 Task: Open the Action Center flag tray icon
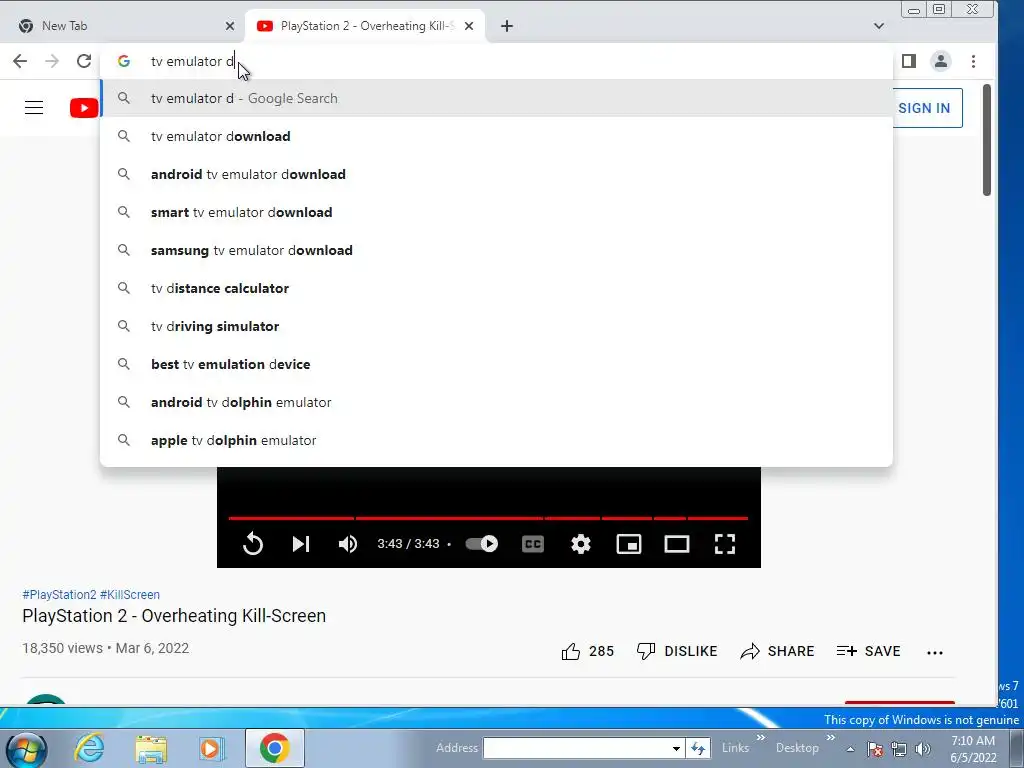pyautogui.click(x=875, y=749)
